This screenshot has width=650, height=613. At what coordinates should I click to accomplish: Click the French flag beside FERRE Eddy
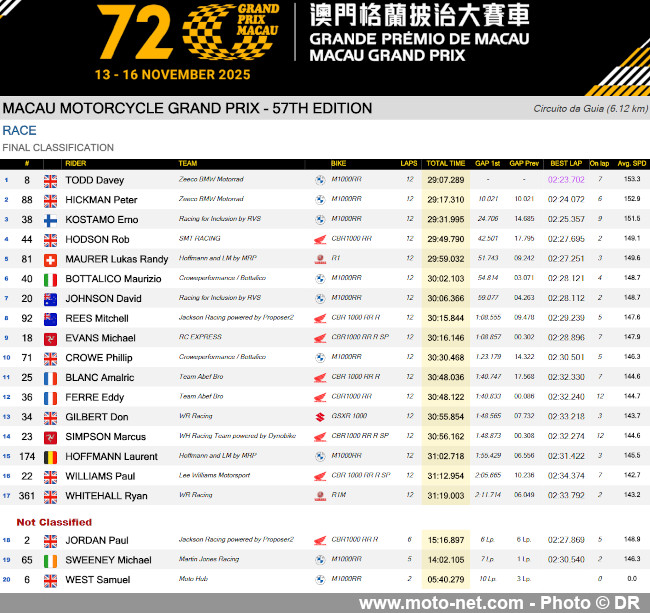coord(50,398)
